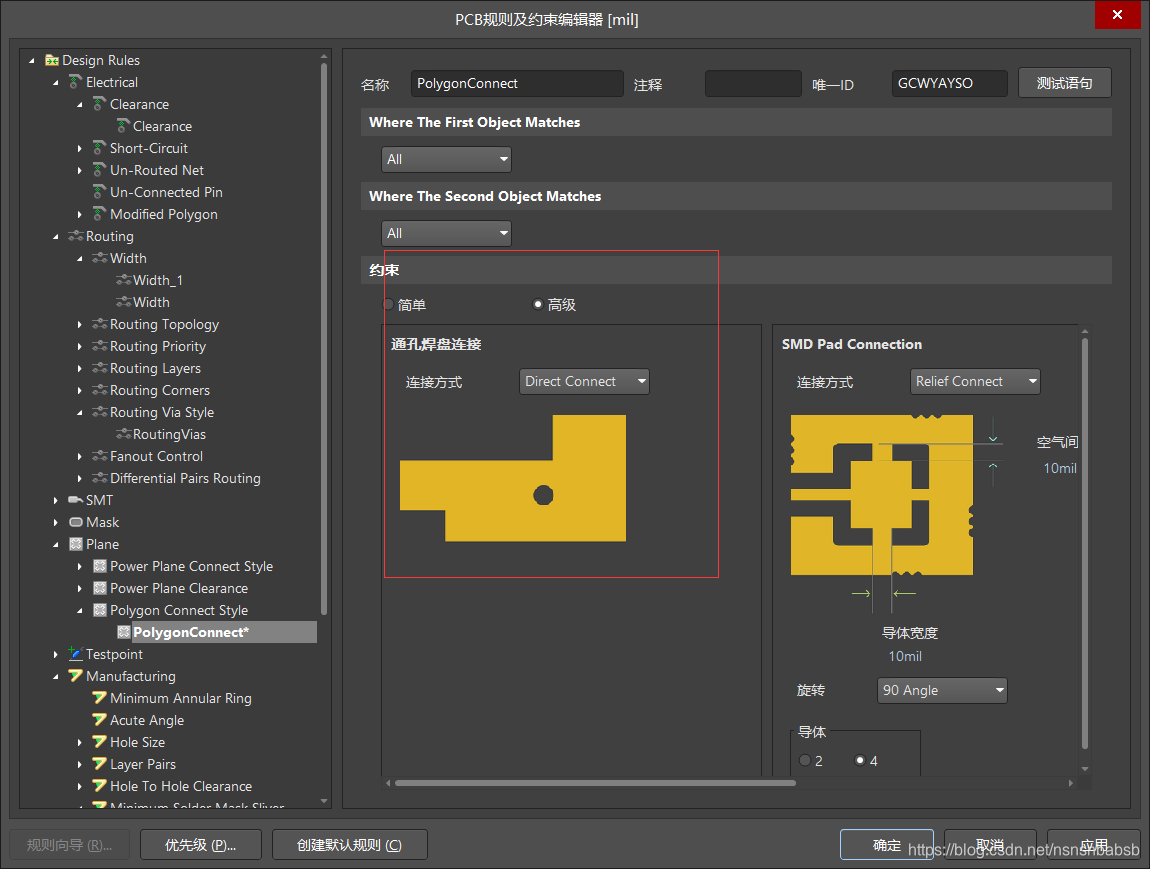Select the Polygon Connect Style item
Viewport: 1150px width, 869px height.
click(179, 610)
